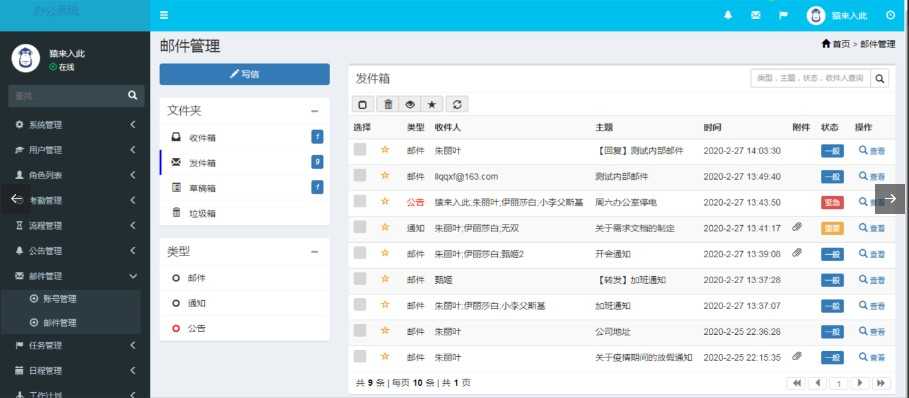909x398 pixels.
Task: Click paperclip on 关于疫情期间的放假通知 row
Action: (x=797, y=356)
